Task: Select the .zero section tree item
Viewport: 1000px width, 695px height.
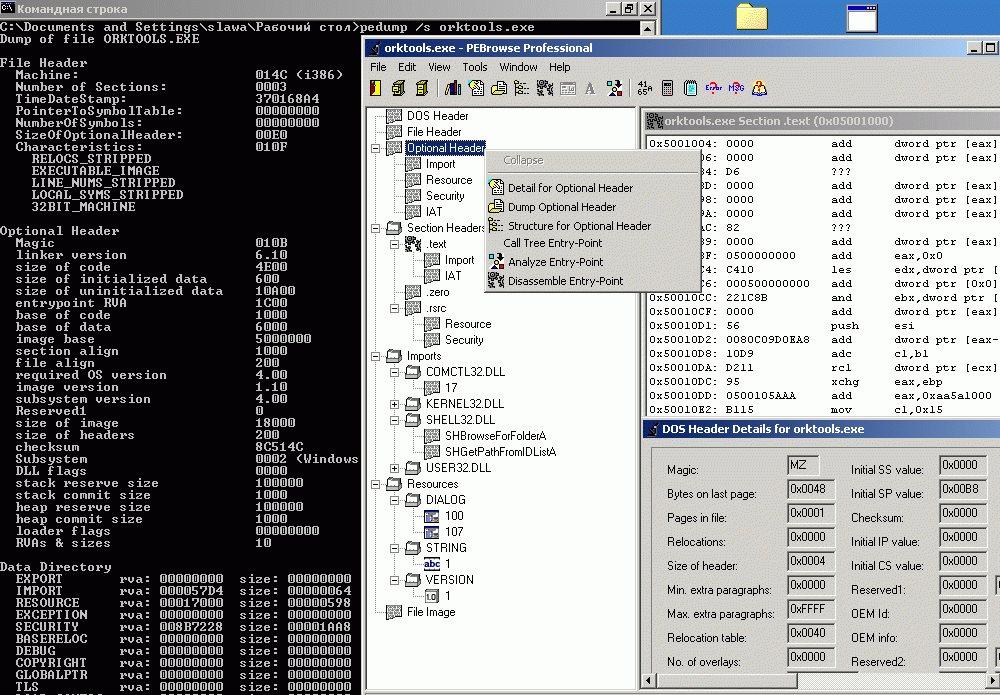Action: coord(437,292)
